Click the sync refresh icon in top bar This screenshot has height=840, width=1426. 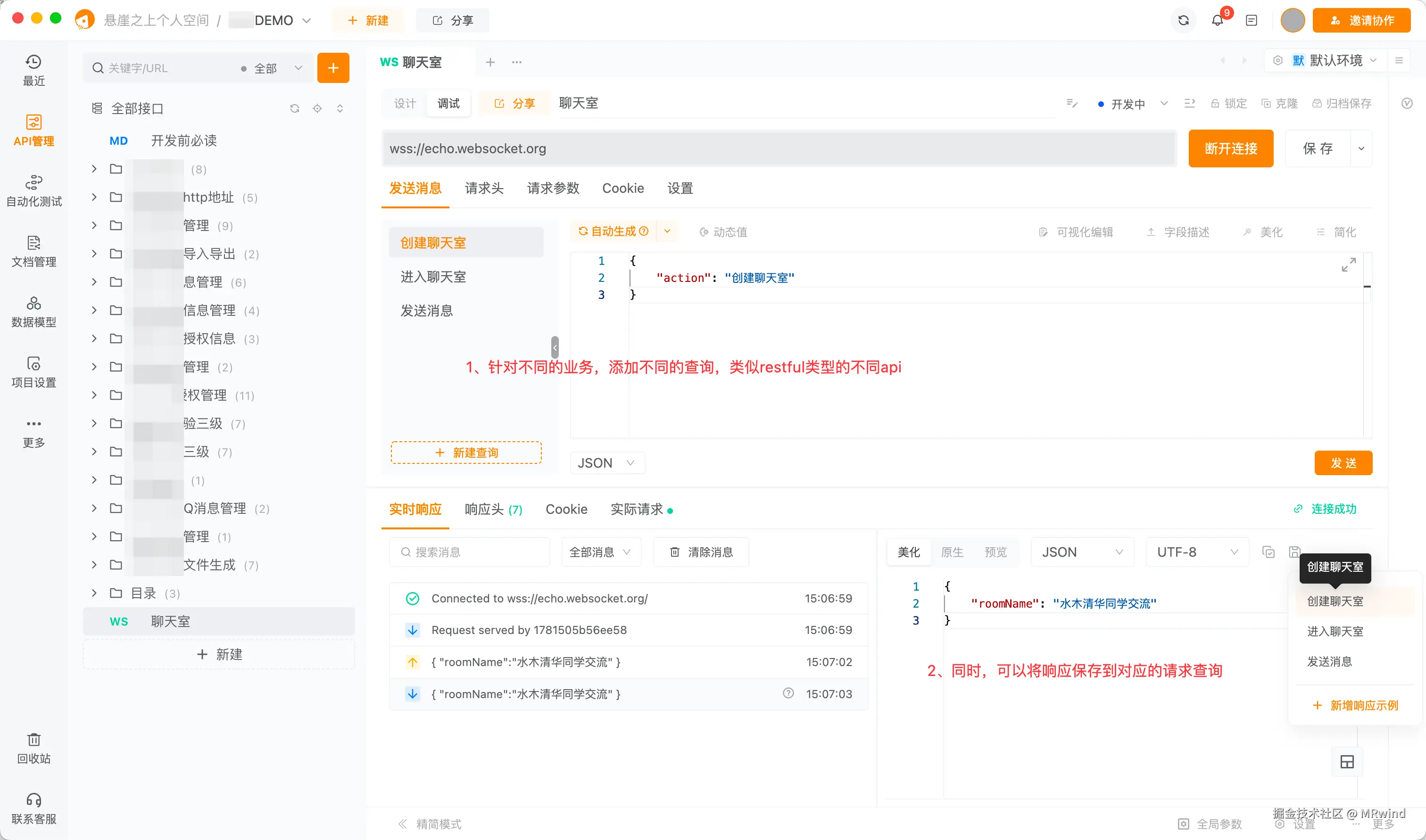1183,20
